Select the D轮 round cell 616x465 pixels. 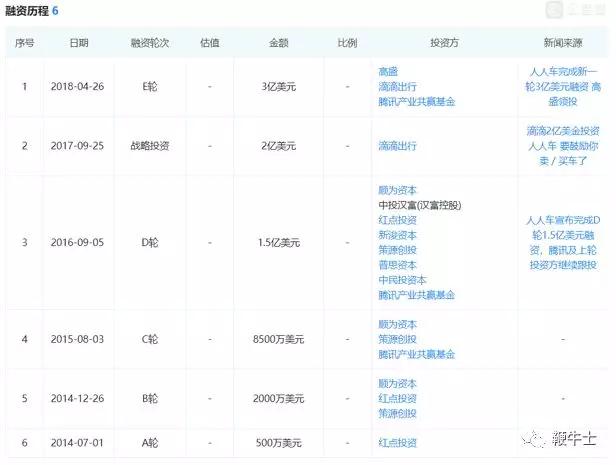tap(150, 243)
